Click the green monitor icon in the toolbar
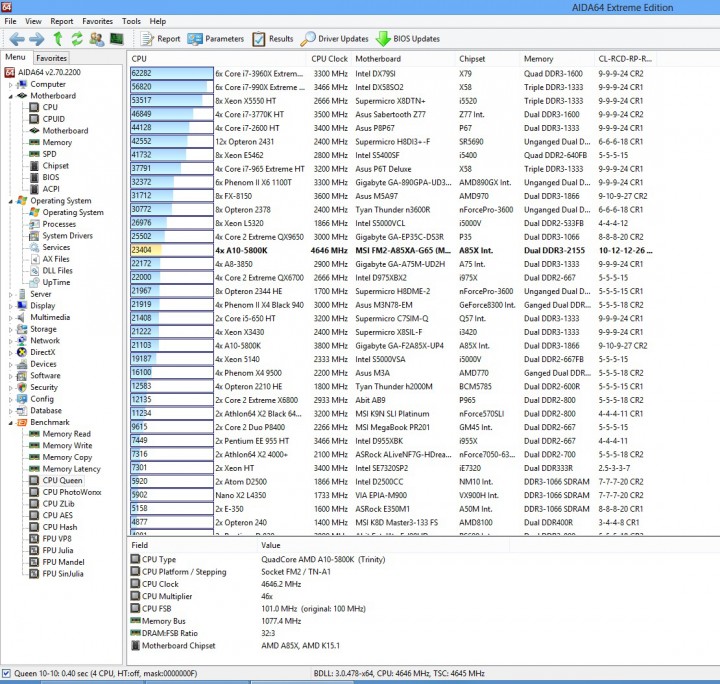This screenshot has width=720, height=684. pos(117,39)
